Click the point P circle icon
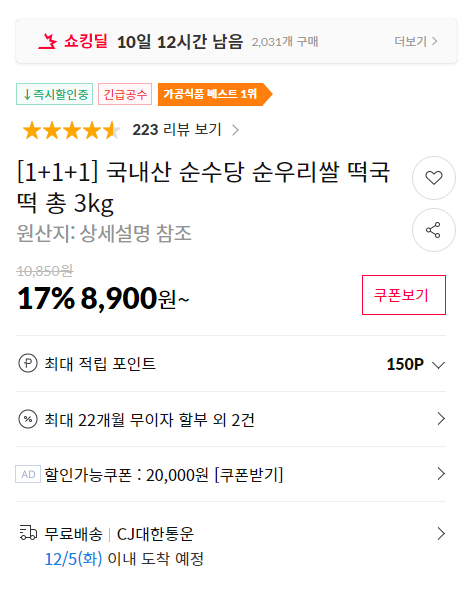473x593 pixels. (x=28, y=363)
